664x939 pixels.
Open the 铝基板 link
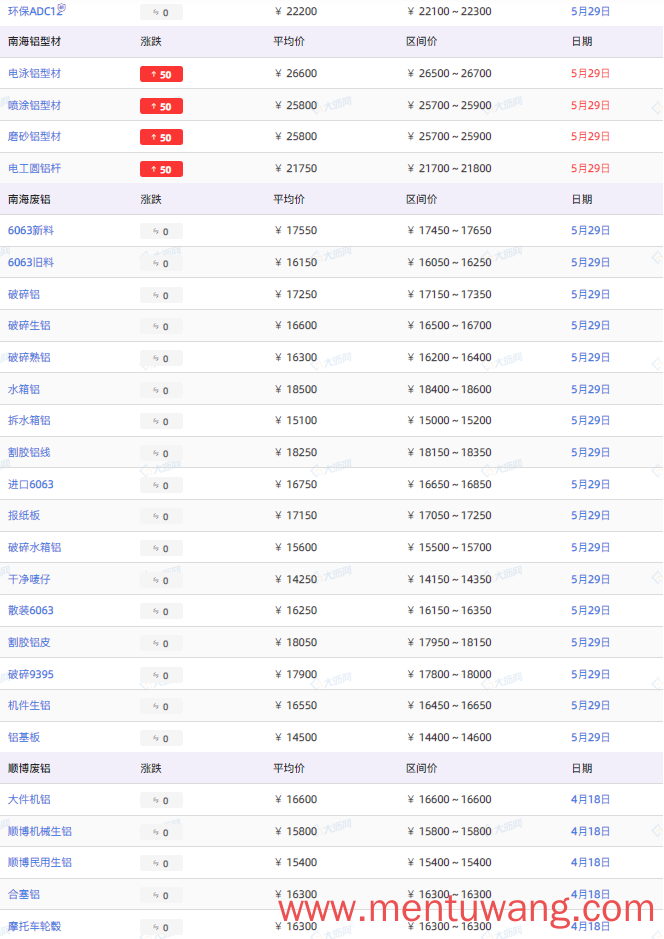point(24,738)
